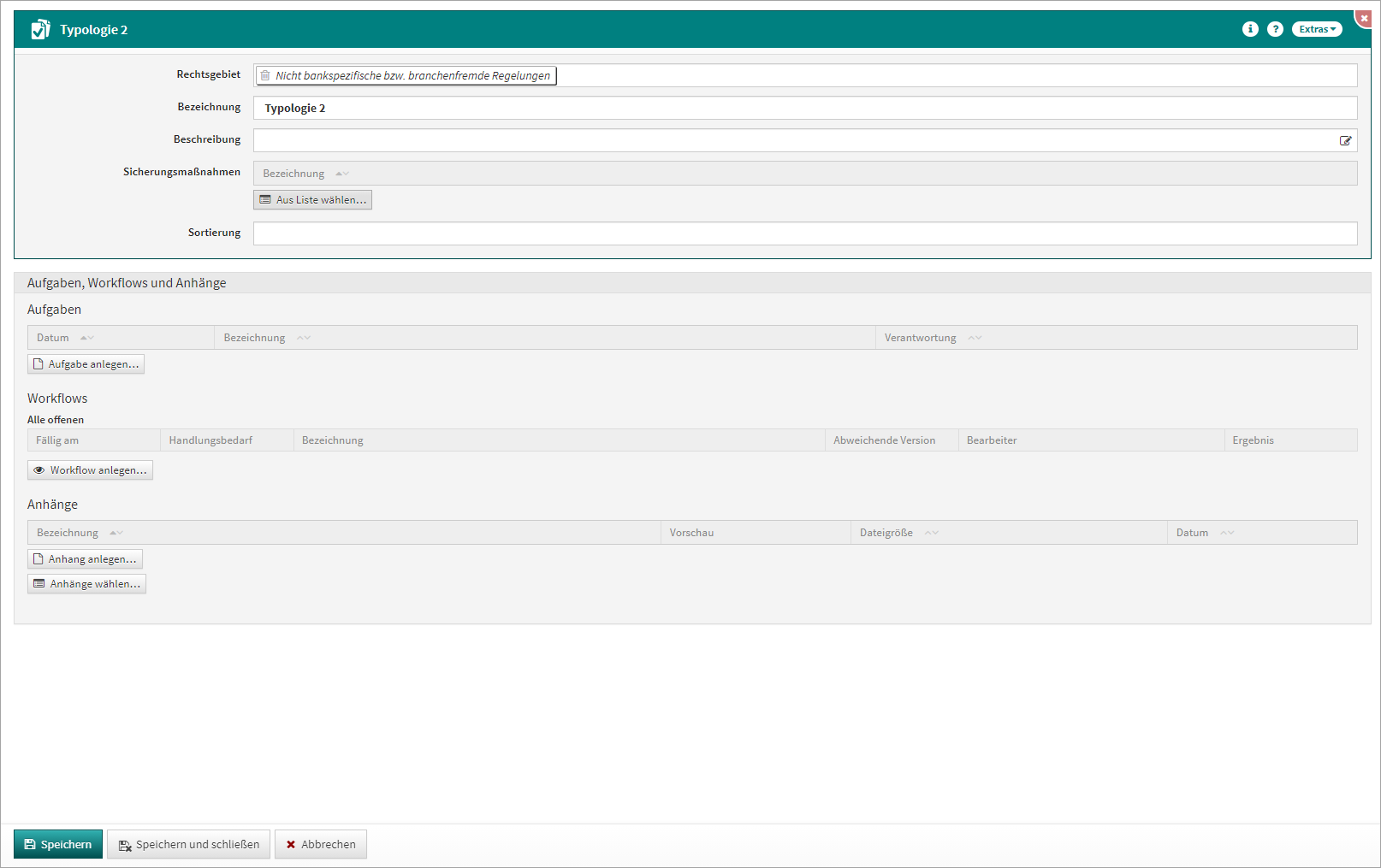Screen dimensions: 1381x868
Task: Click the edit icon in Beschreibung field
Action: coord(1345,140)
